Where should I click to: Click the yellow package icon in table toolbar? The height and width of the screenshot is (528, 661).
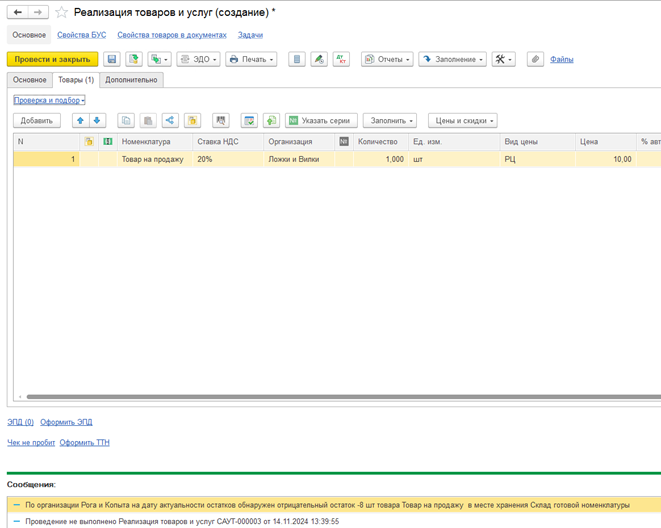[x=192, y=121]
